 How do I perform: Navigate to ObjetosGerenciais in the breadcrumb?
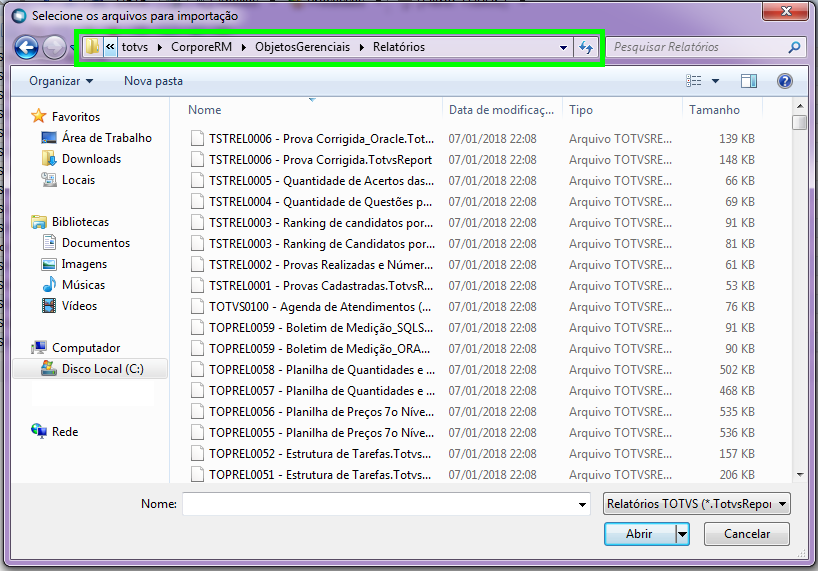303,47
